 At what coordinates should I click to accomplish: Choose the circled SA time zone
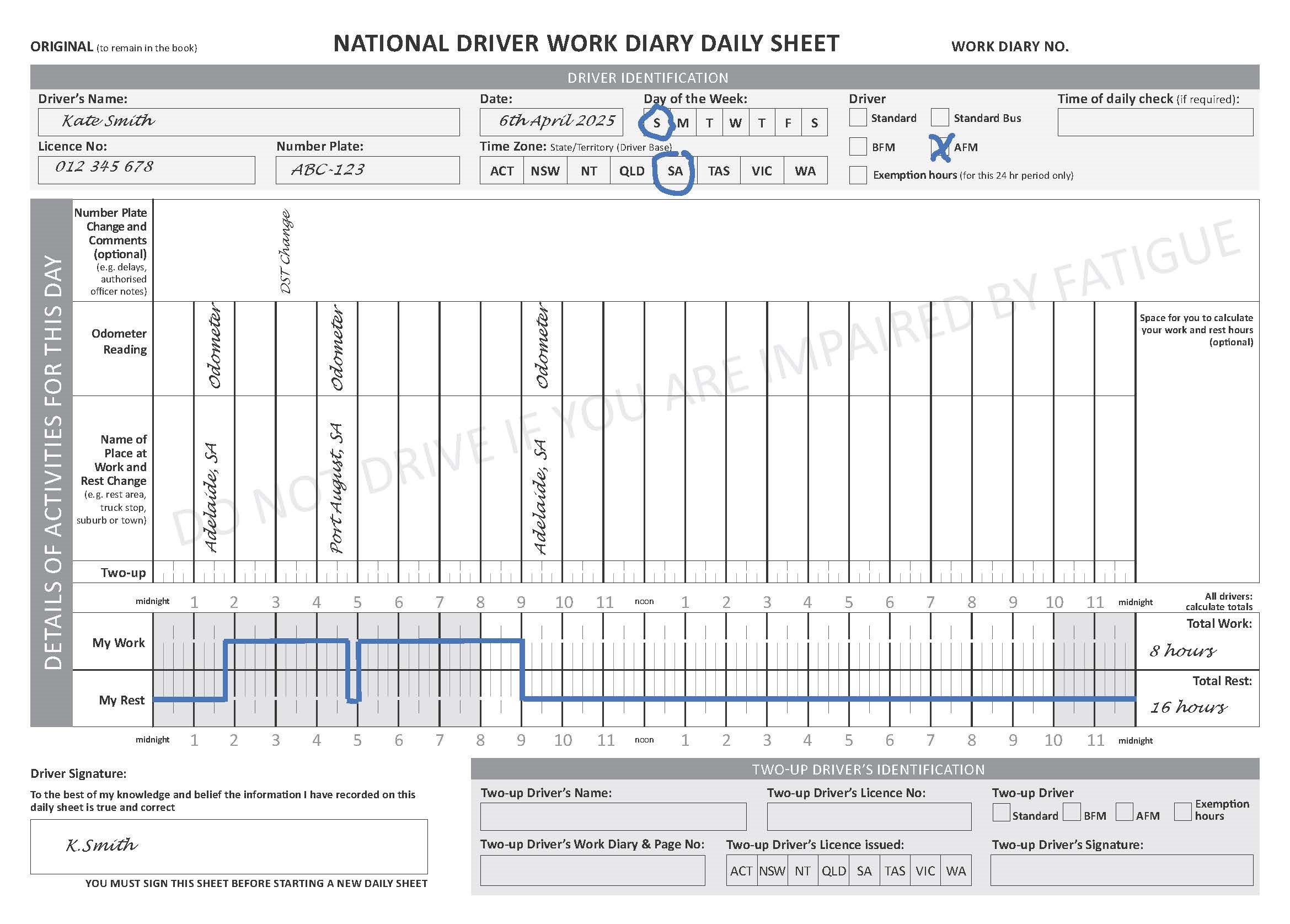676,170
